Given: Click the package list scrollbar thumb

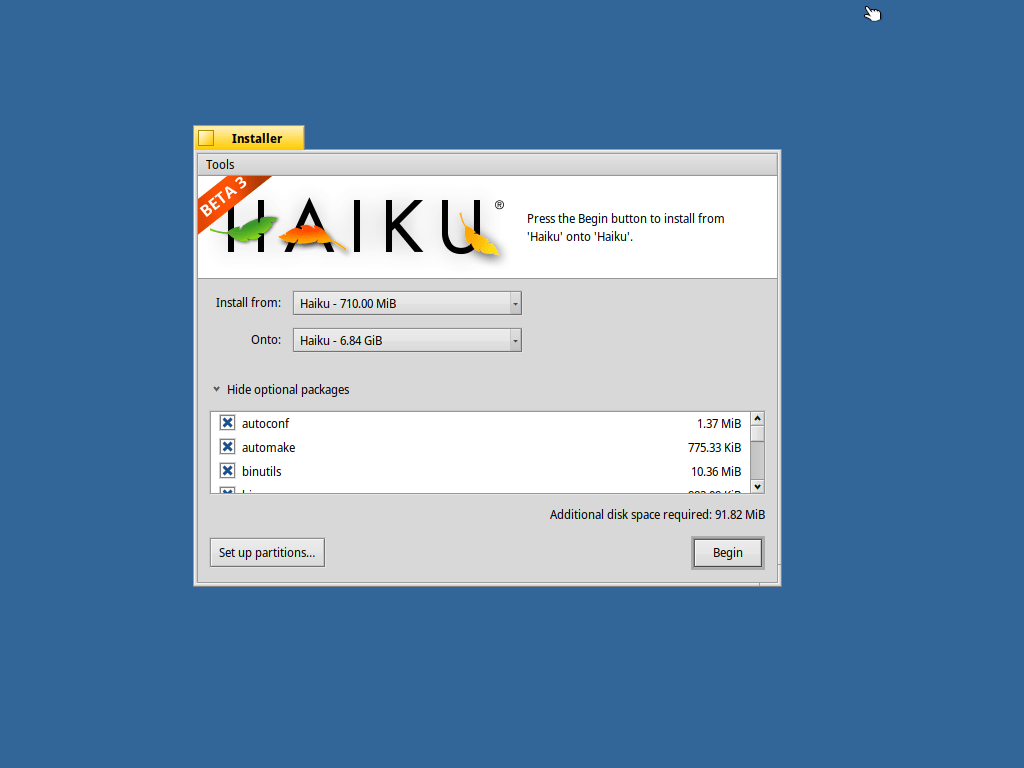Looking at the screenshot, I should pyautogui.click(x=758, y=434).
